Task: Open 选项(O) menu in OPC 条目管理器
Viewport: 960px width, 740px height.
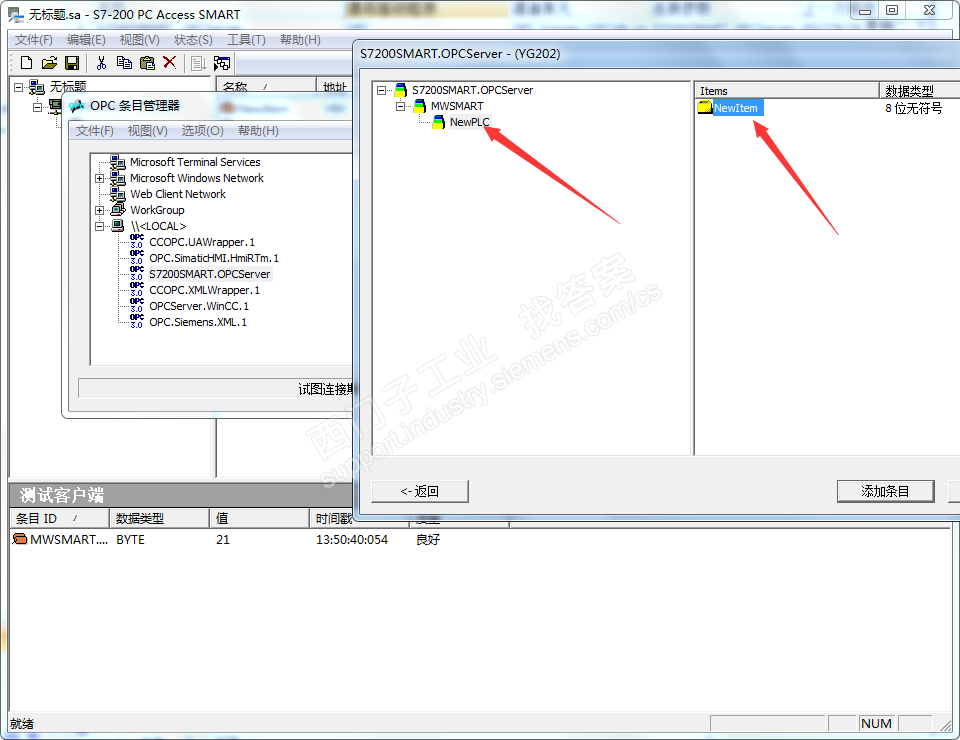Action: (x=203, y=131)
